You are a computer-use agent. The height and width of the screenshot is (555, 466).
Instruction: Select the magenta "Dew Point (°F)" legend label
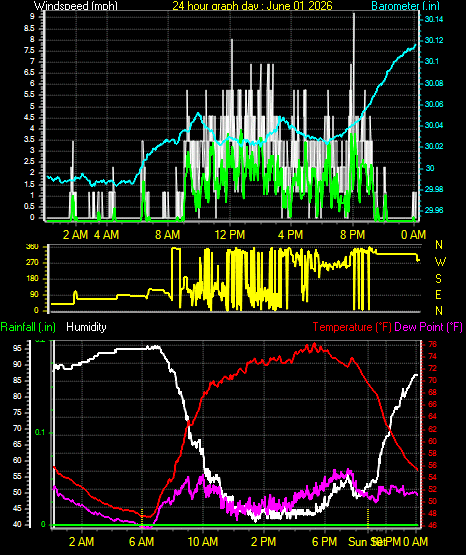[x=428, y=327]
